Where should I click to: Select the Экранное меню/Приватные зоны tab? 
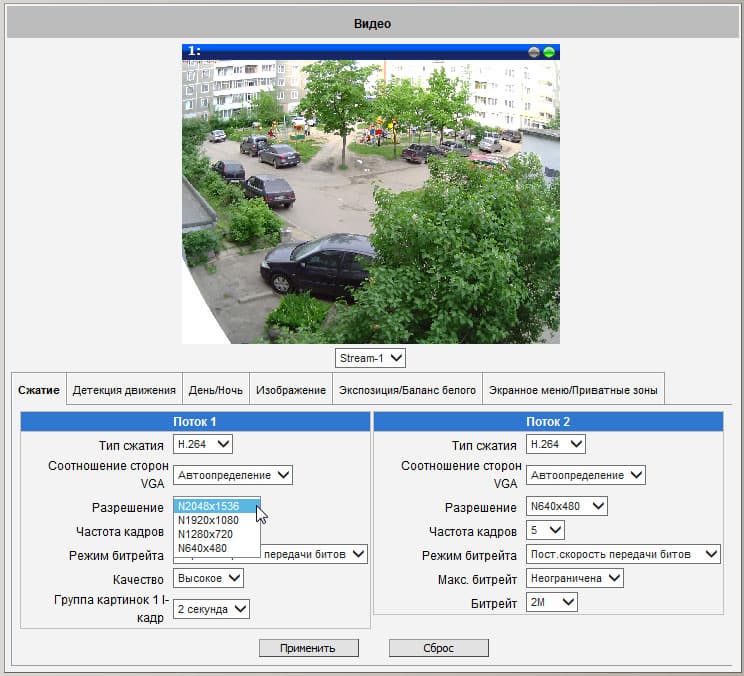coord(574,390)
